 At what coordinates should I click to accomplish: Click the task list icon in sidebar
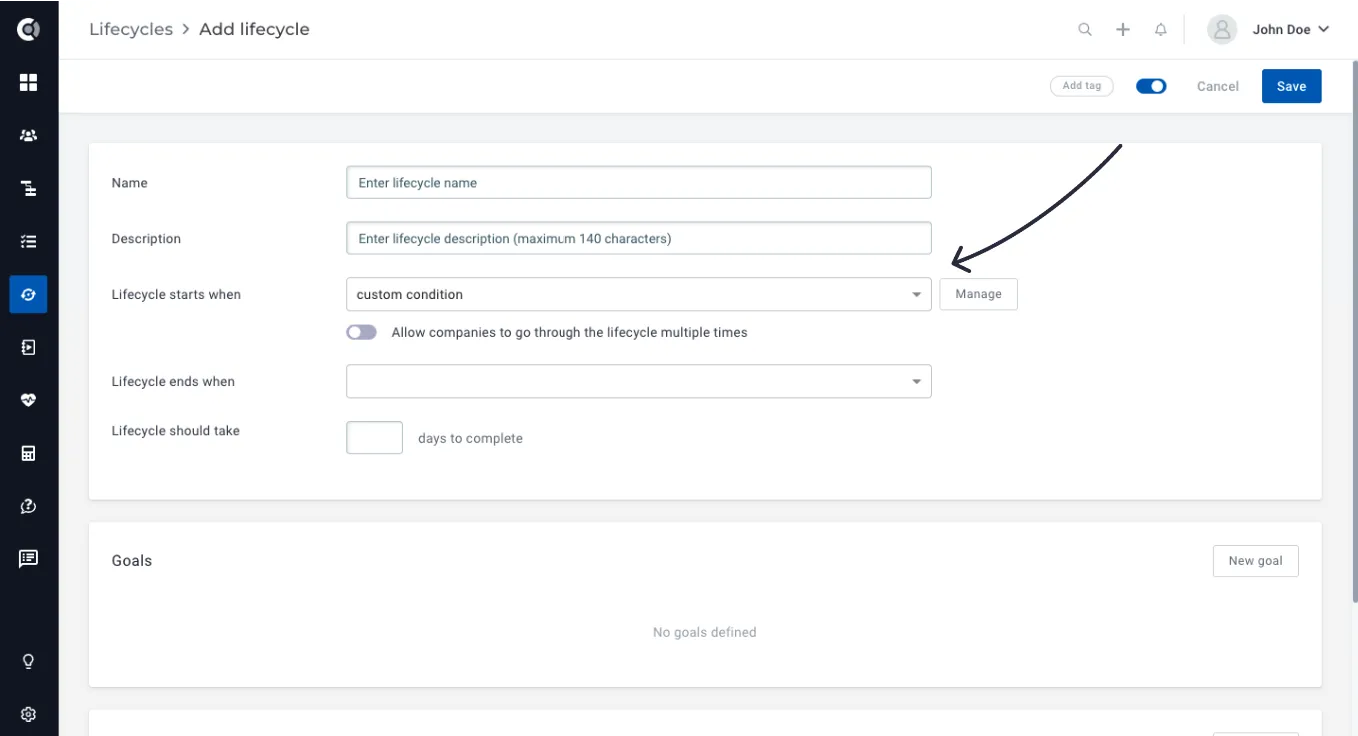[x=28, y=241]
